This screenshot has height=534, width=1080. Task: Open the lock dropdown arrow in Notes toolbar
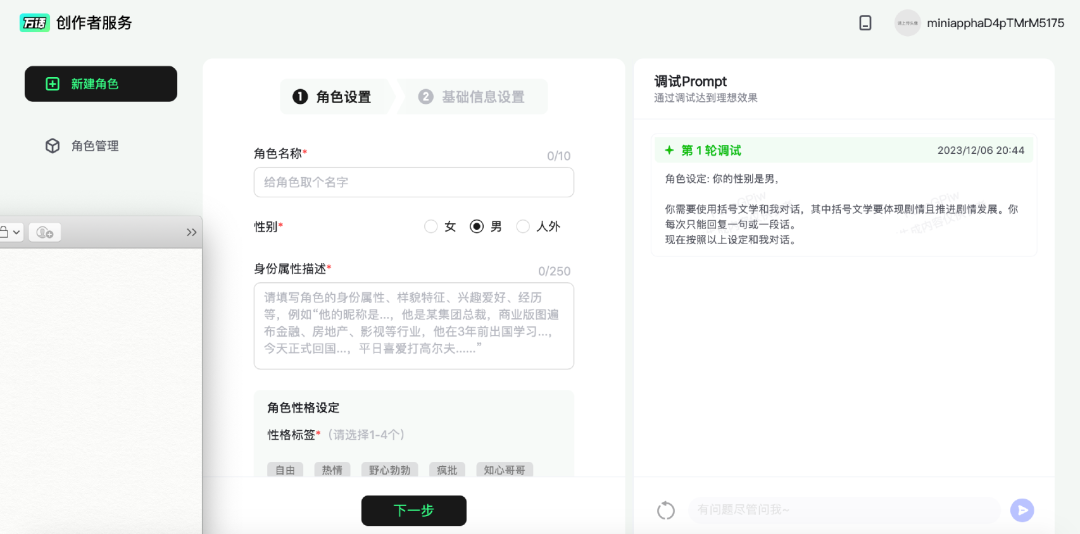point(15,232)
